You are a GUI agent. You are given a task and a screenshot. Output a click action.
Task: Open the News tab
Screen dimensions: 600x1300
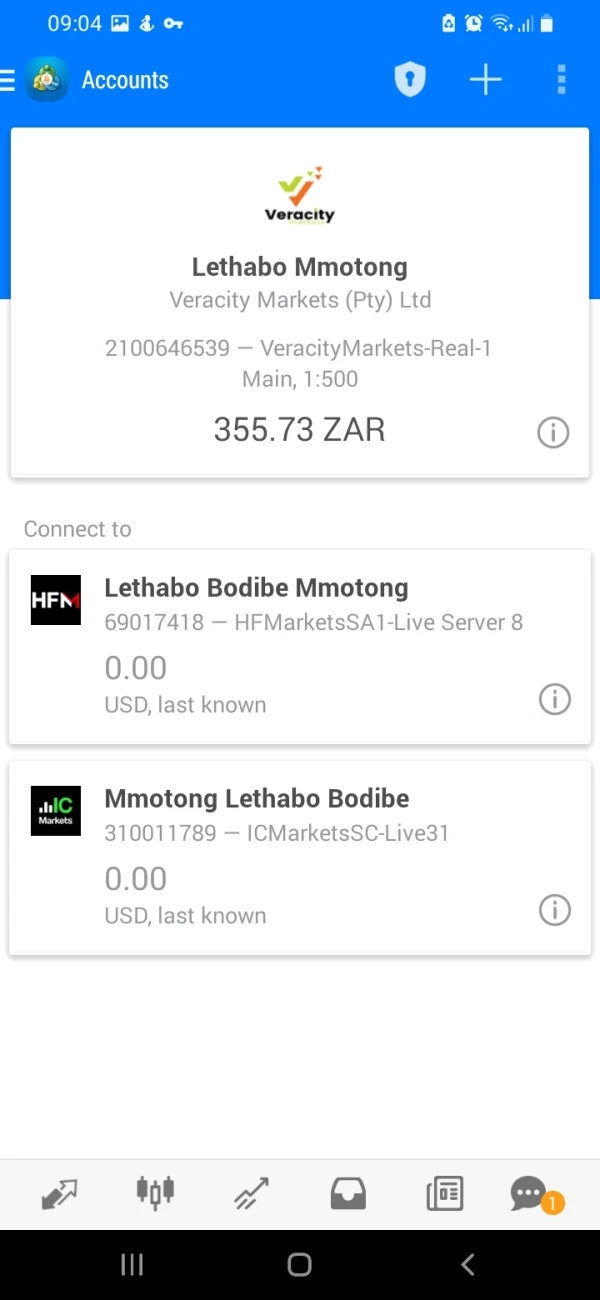(x=444, y=1194)
